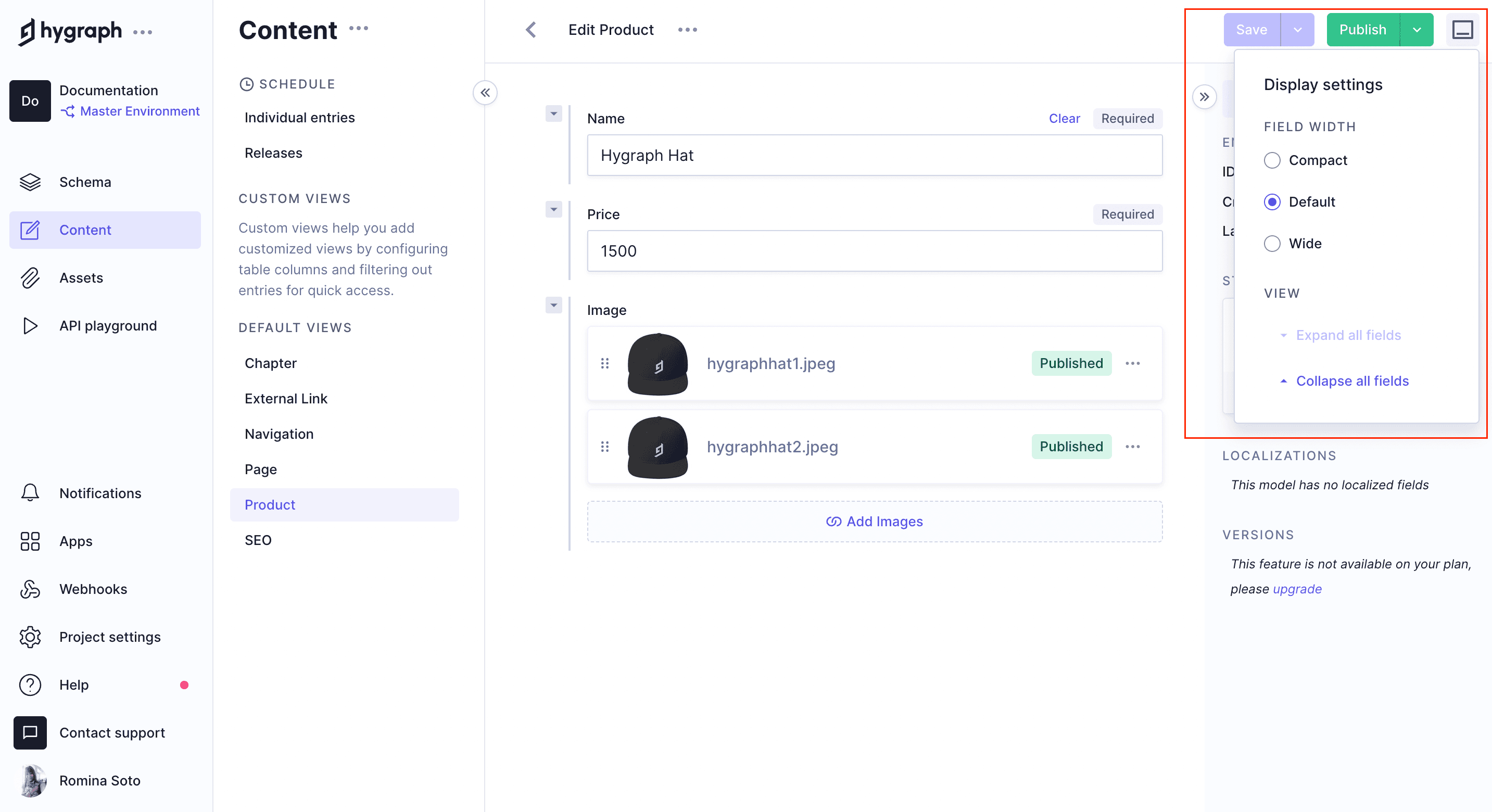The width and height of the screenshot is (1492, 812).
Task: Select Wide field width
Action: pos(1272,244)
